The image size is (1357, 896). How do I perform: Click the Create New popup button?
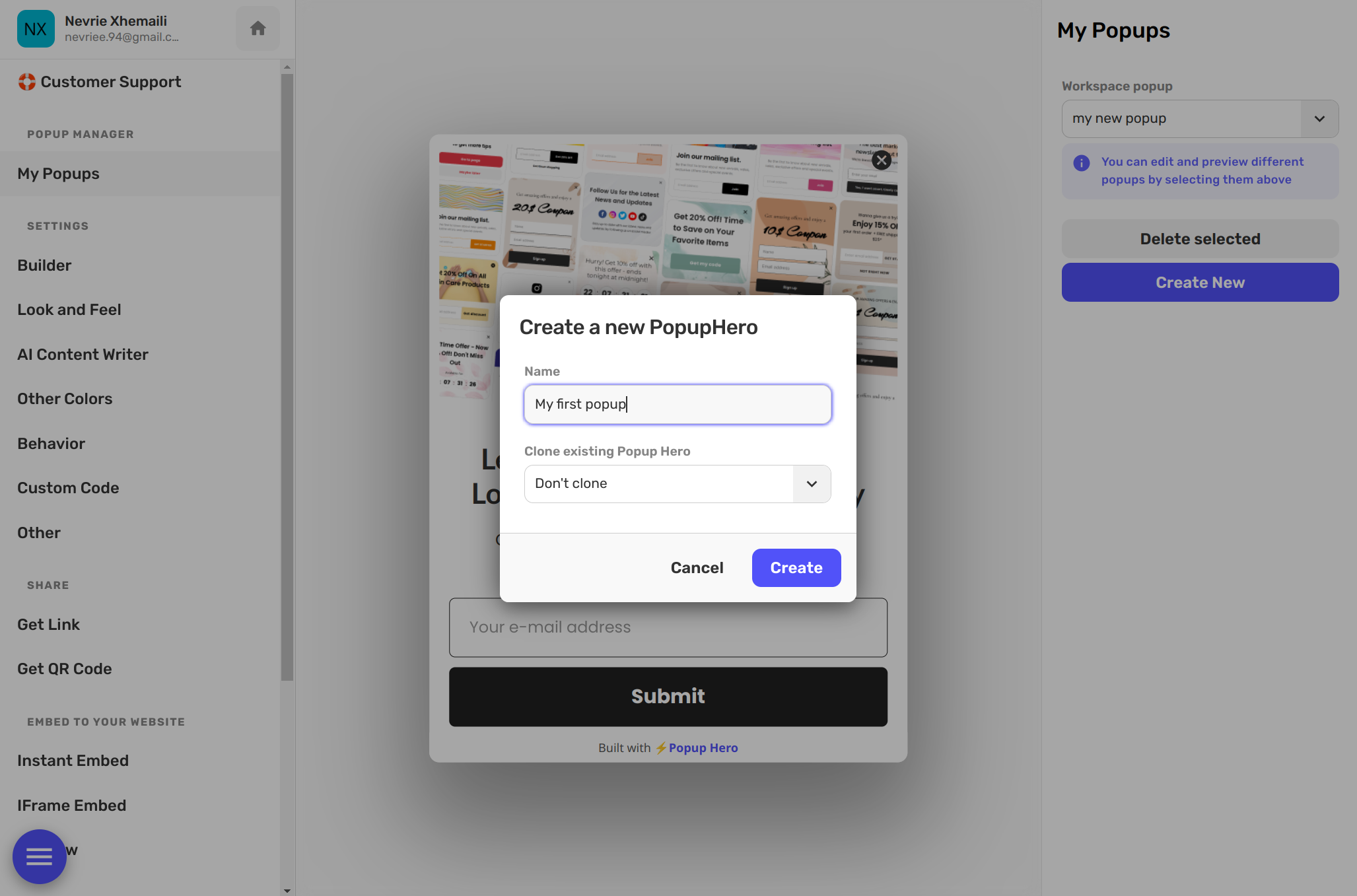click(1200, 282)
